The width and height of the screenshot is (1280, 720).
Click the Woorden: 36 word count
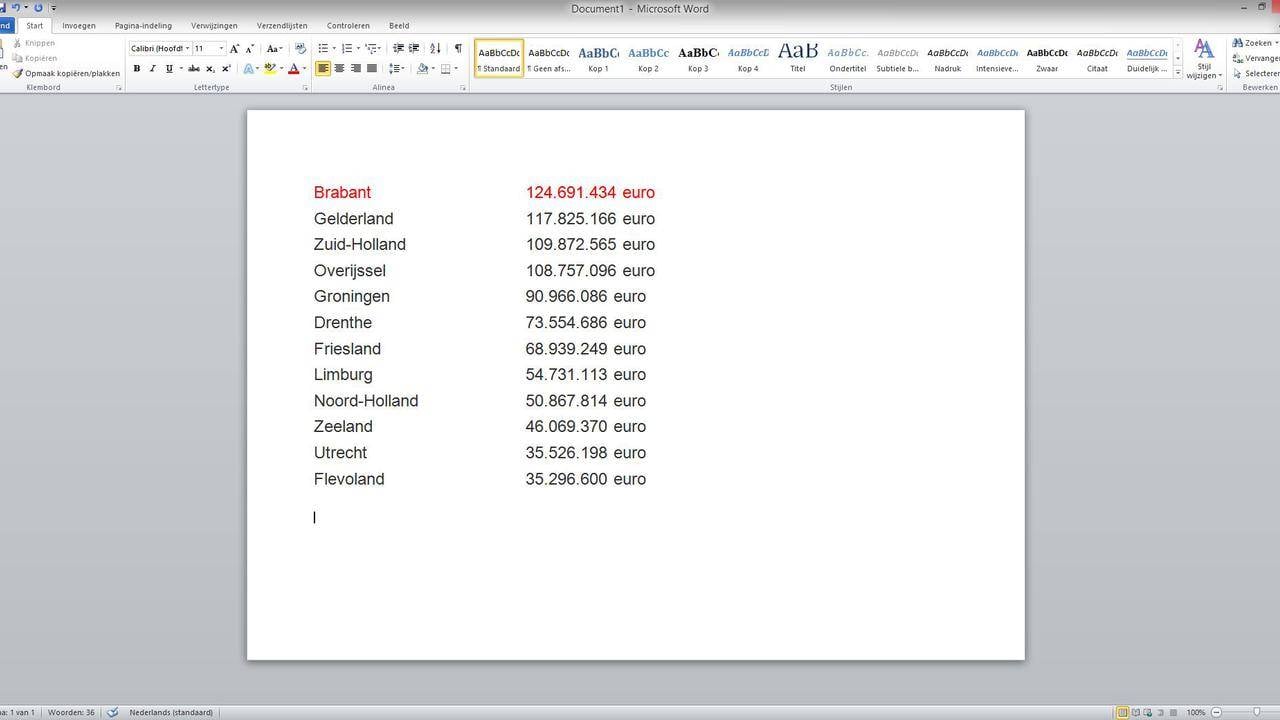(71, 712)
